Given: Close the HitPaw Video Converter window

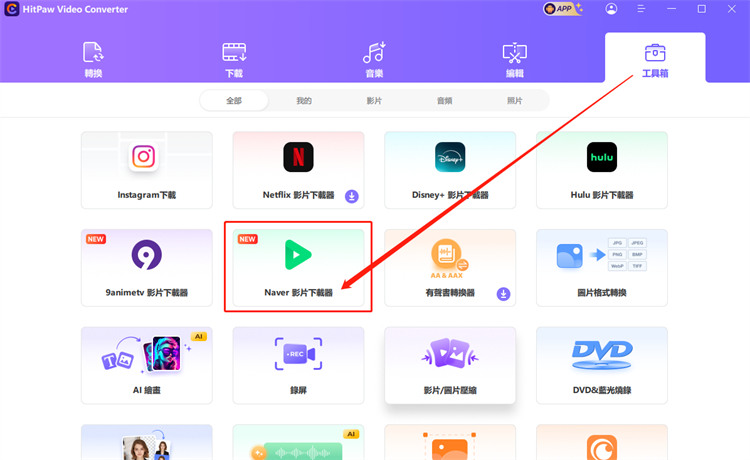Looking at the screenshot, I should 732,9.
